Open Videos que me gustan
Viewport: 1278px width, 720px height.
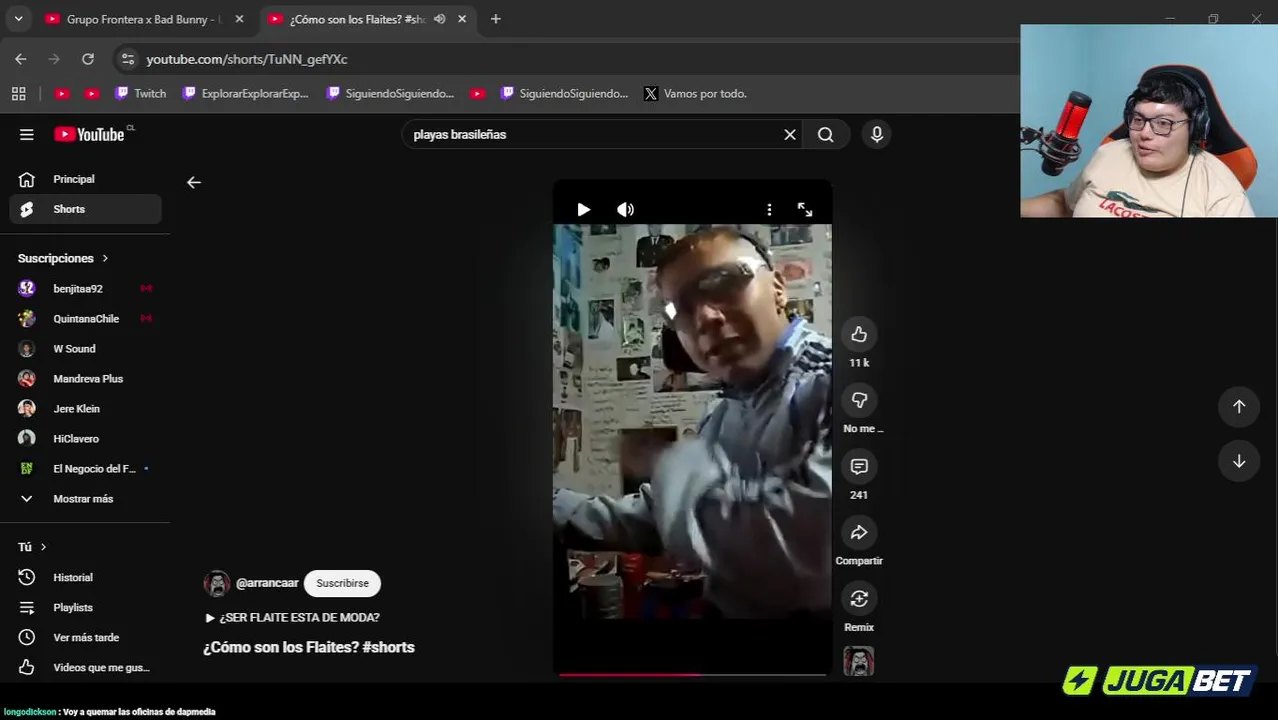tap(86, 667)
